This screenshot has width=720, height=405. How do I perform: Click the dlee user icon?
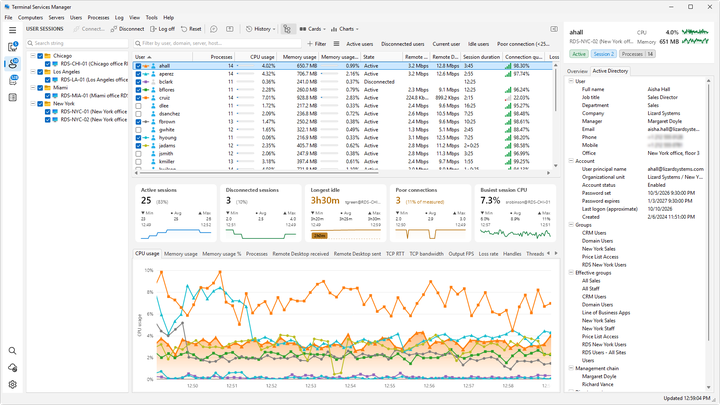(x=153, y=106)
